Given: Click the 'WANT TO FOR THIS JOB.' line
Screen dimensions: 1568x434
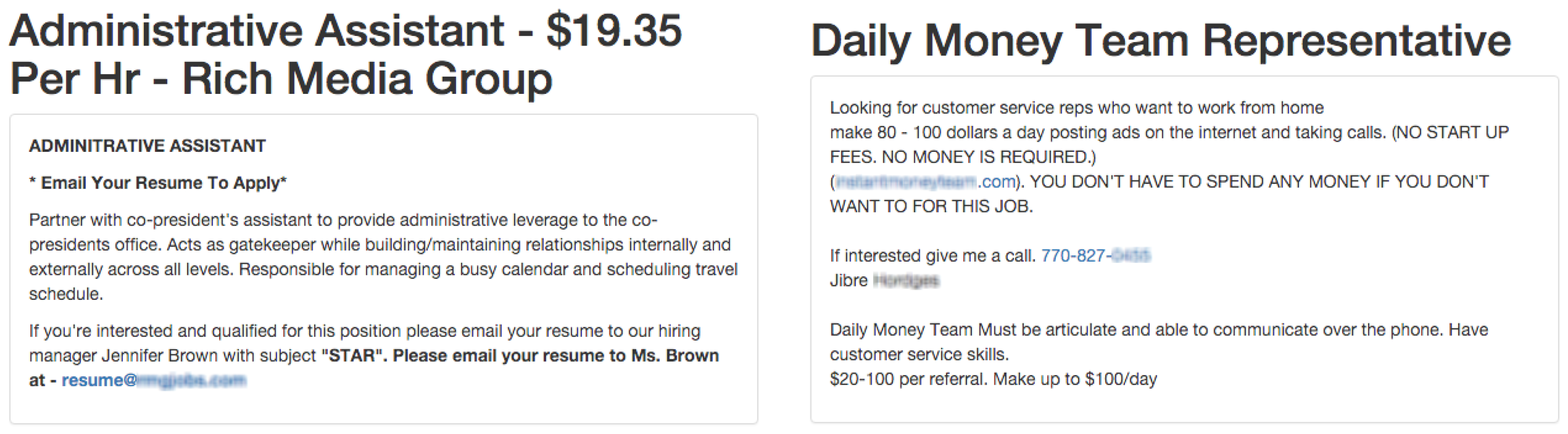Looking at the screenshot, I should pos(931,206).
